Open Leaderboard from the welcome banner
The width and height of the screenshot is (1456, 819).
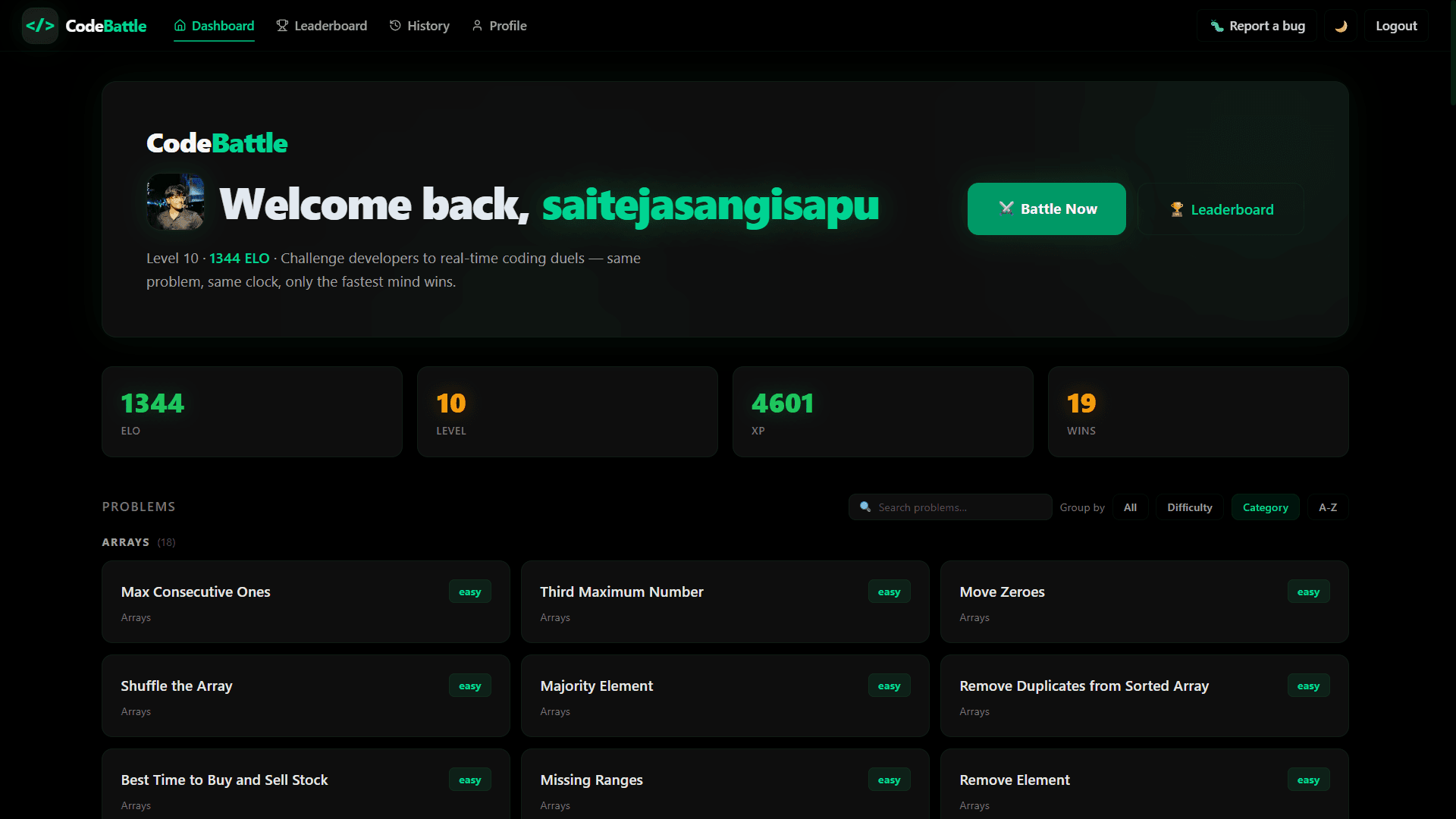(1221, 209)
